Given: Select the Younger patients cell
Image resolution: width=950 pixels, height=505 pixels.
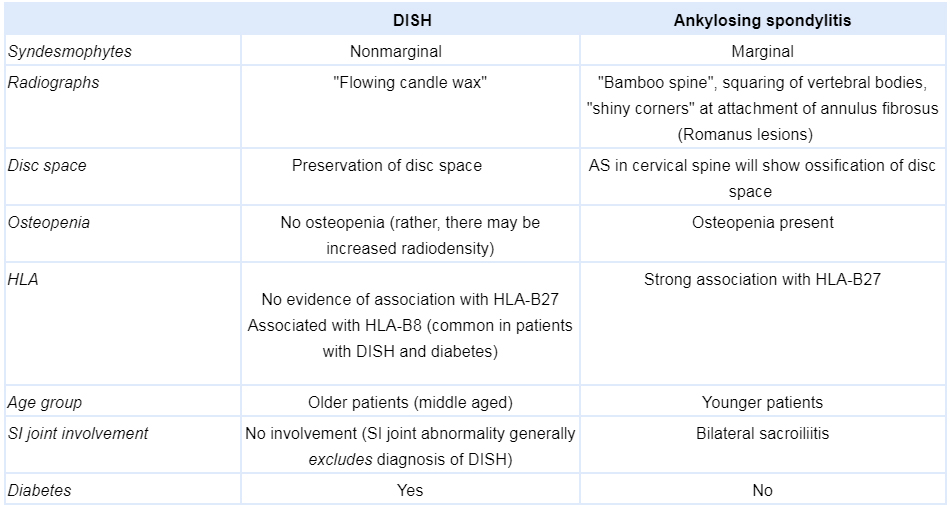Looking at the screenshot, I should tap(763, 402).
